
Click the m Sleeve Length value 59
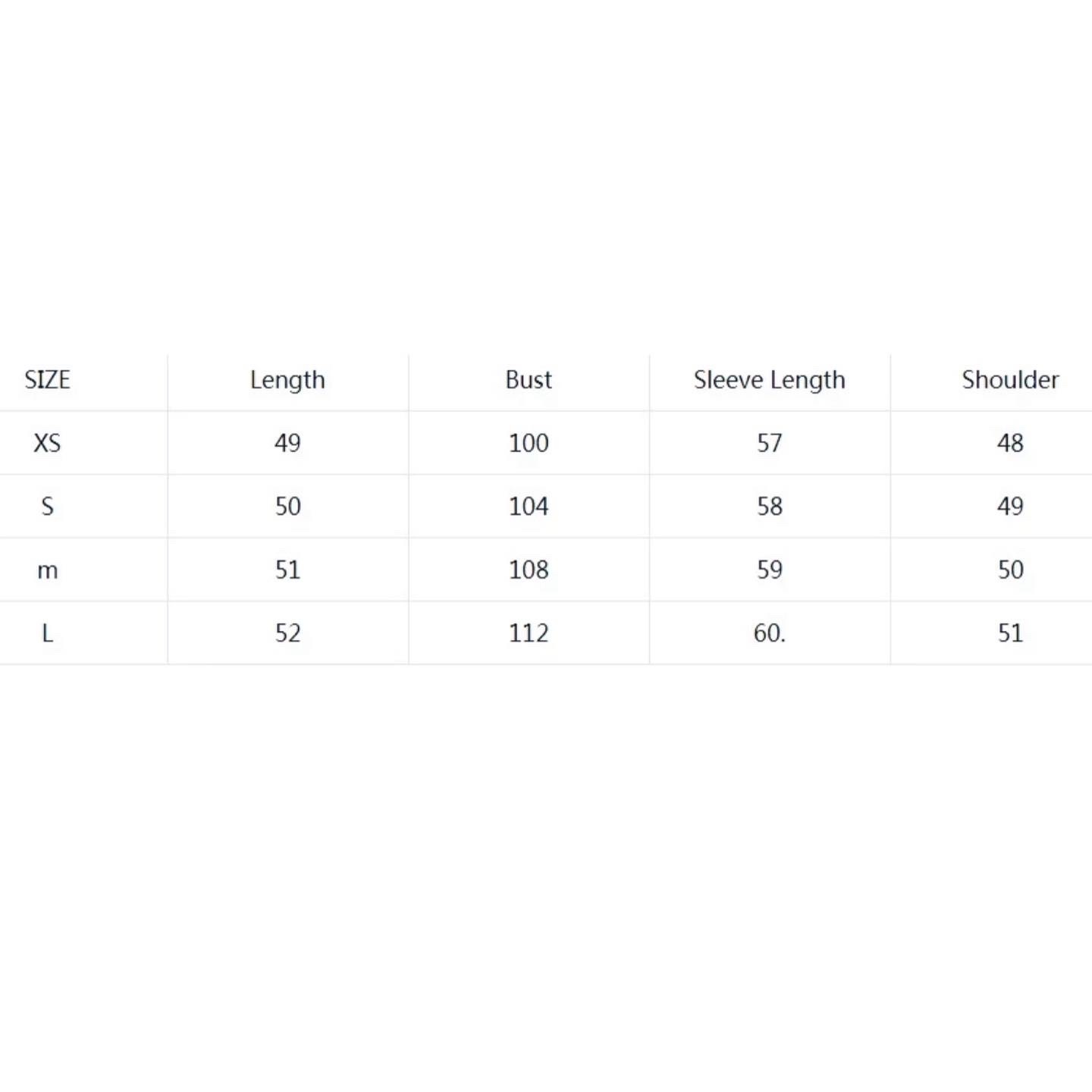(x=769, y=570)
